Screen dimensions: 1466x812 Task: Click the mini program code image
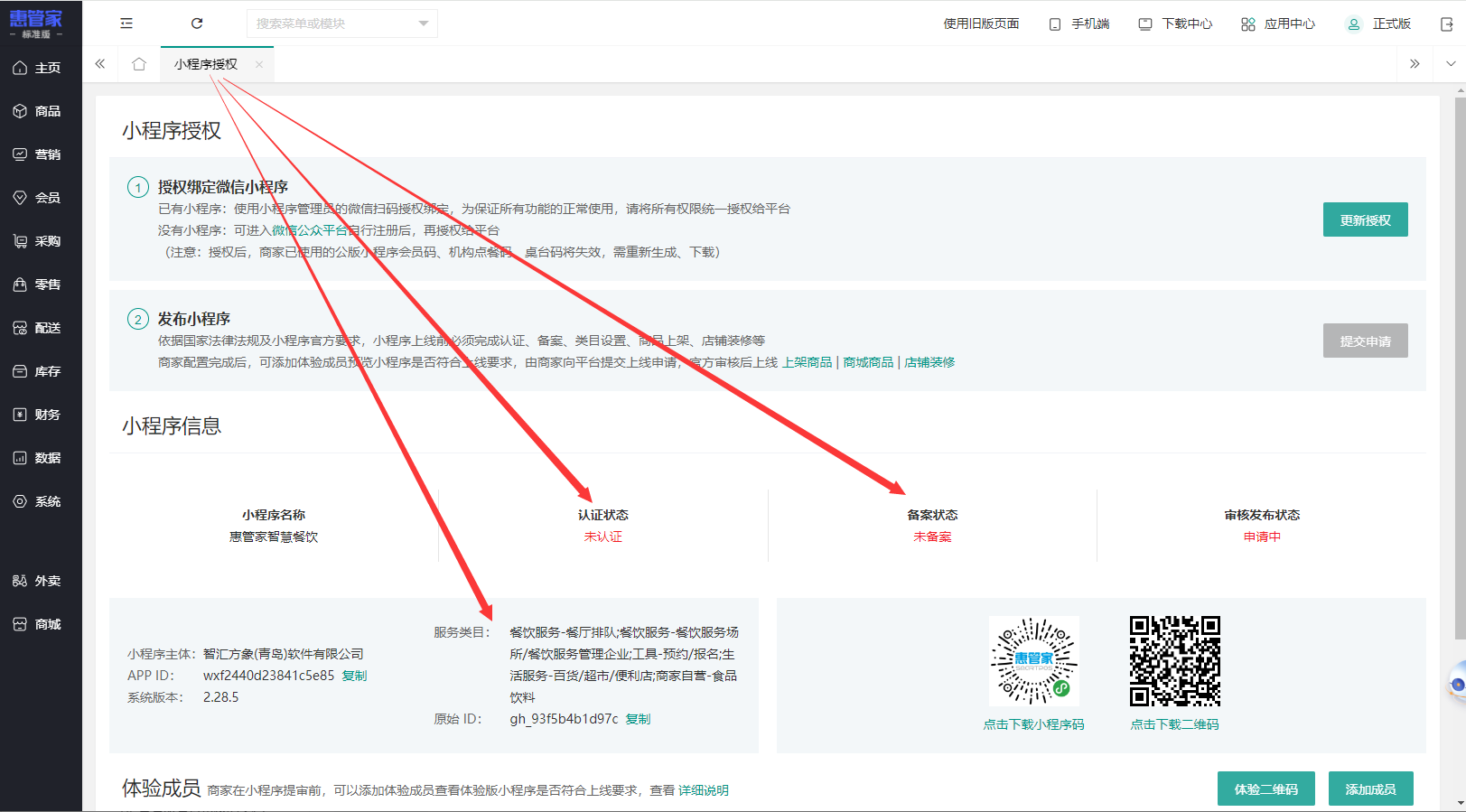pyautogui.click(x=1033, y=661)
